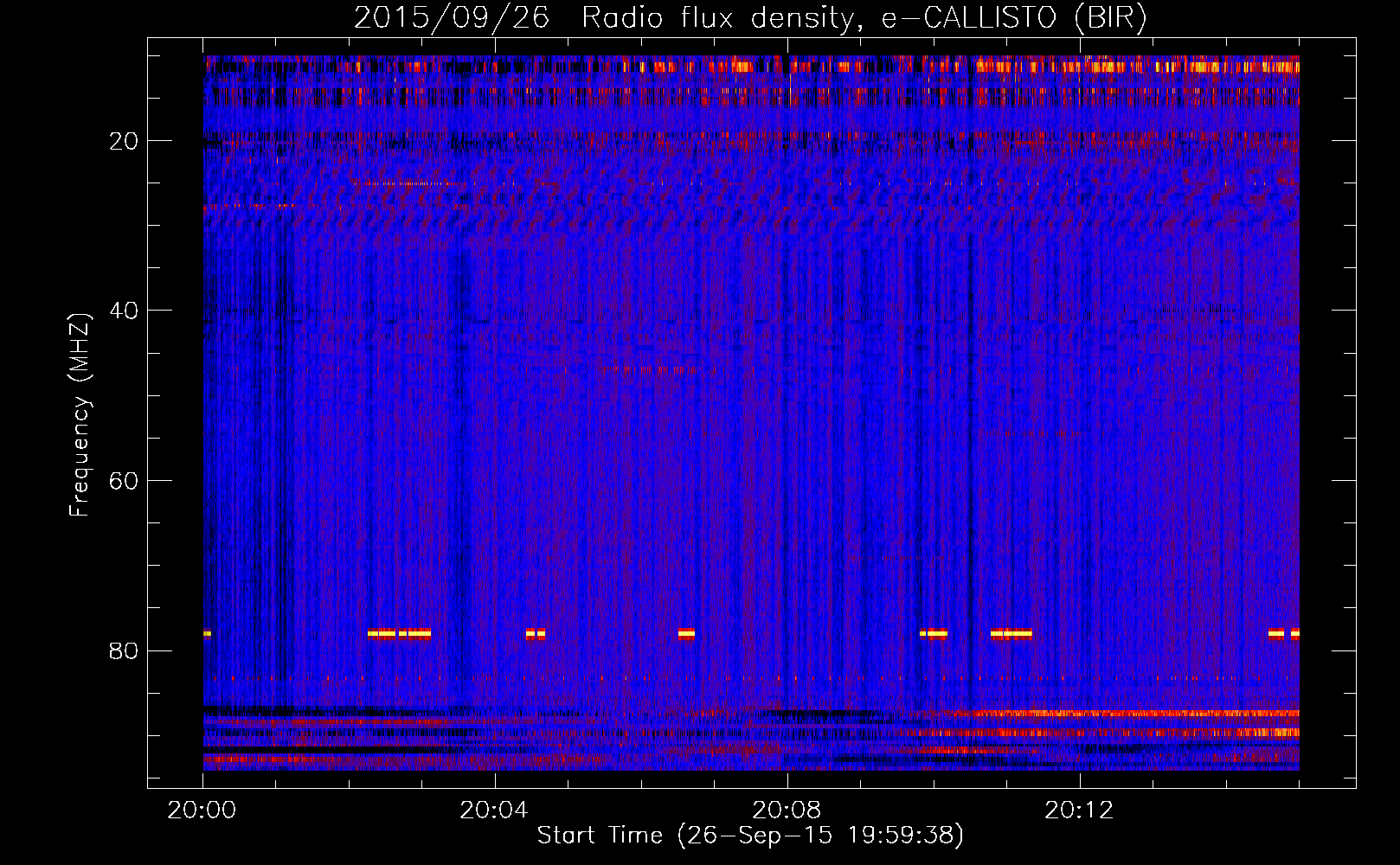Click the 20:00 time tick label
Screen dimensions: 1400x865
point(202,811)
